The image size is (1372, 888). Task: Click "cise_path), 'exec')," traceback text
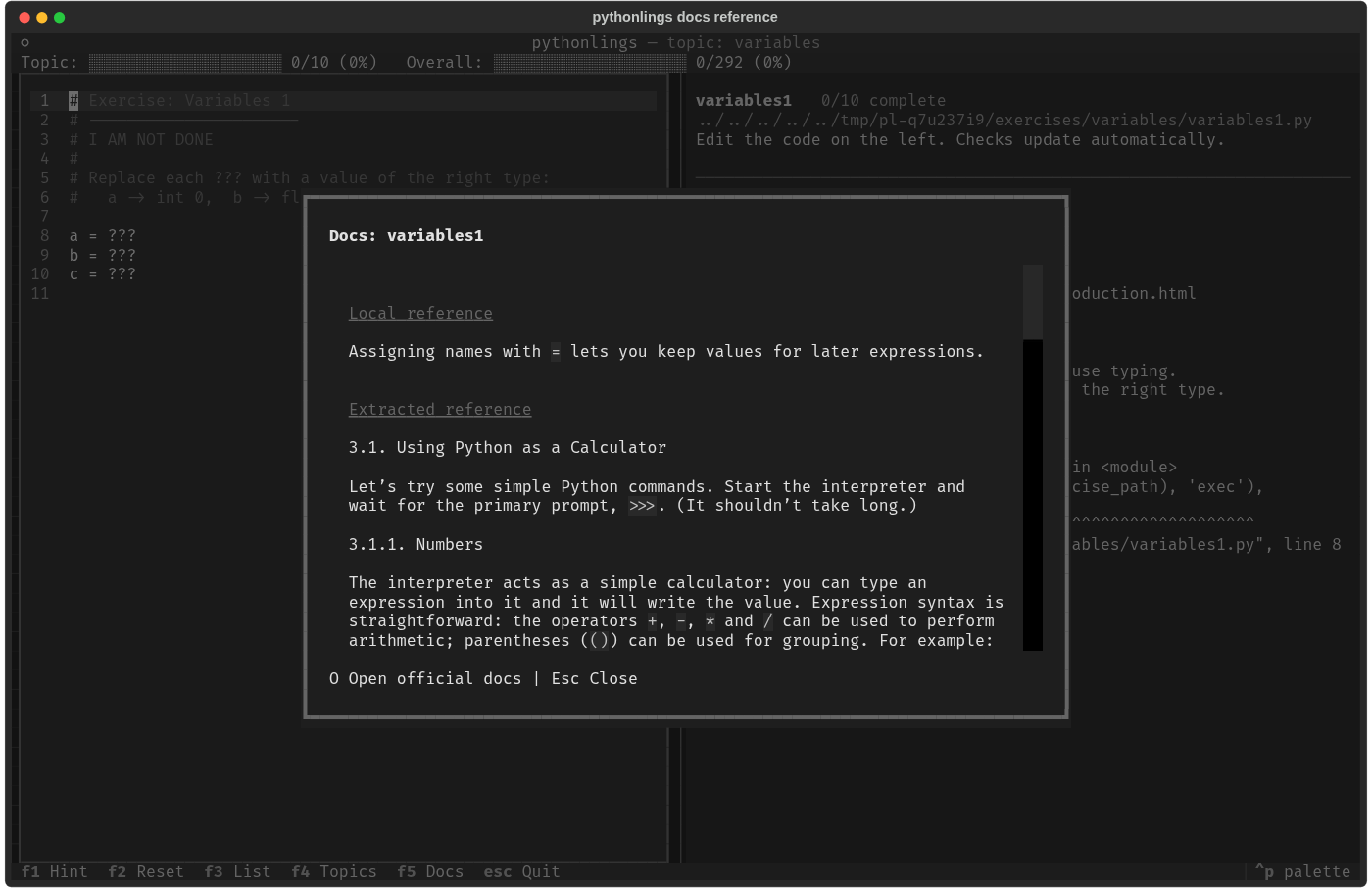point(1167,486)
